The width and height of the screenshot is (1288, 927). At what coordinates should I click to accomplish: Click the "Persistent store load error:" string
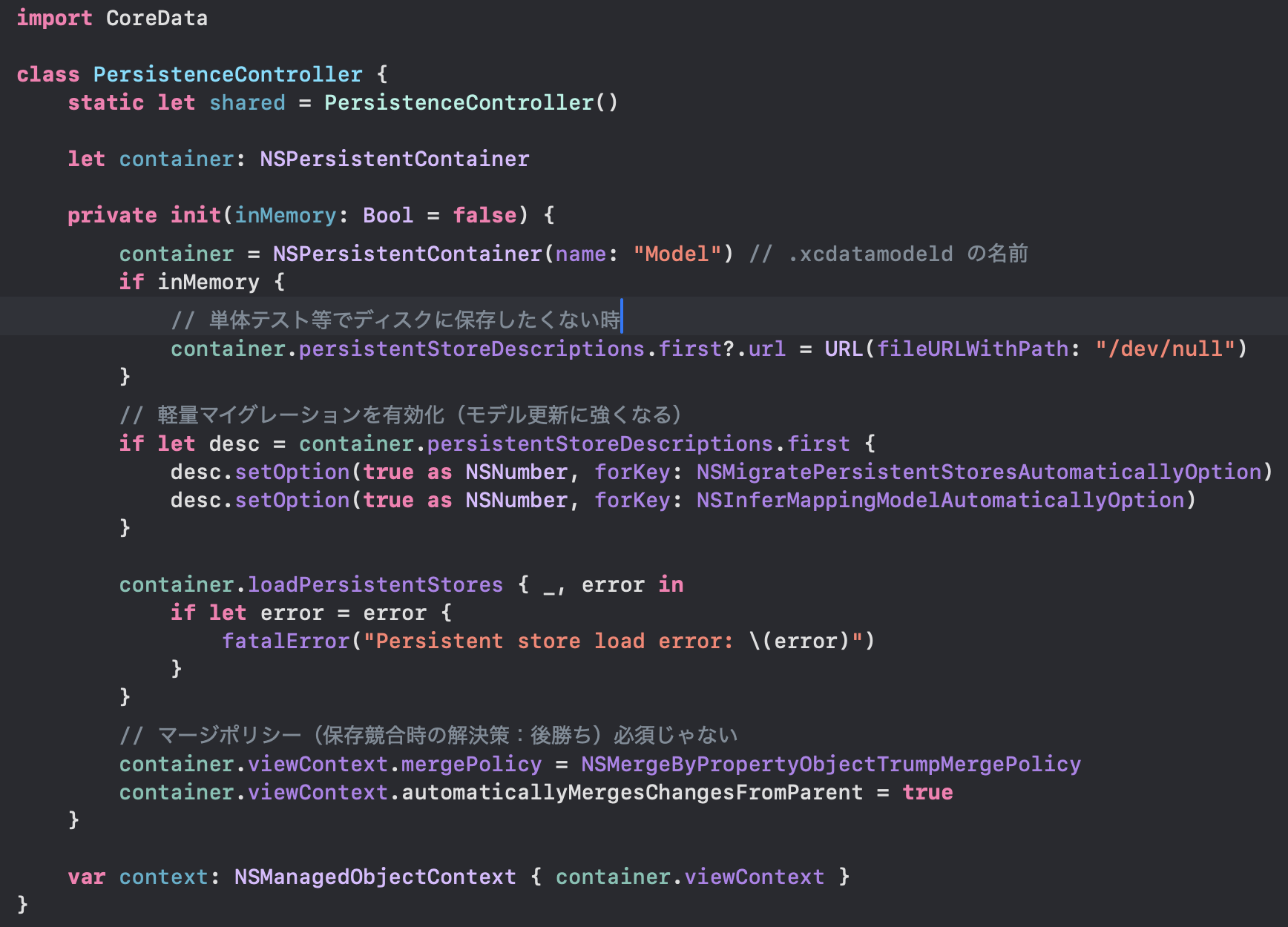pyautogui.click(x=548, y=641)
